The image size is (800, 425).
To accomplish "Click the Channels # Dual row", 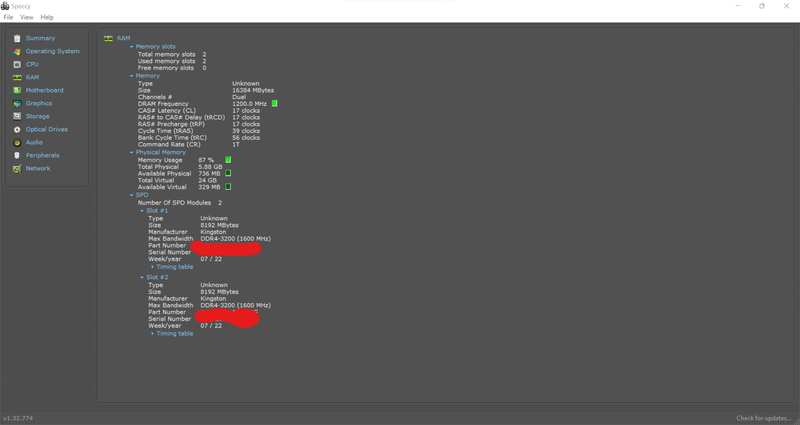I will pyautogui.click(x=192, y=97).
